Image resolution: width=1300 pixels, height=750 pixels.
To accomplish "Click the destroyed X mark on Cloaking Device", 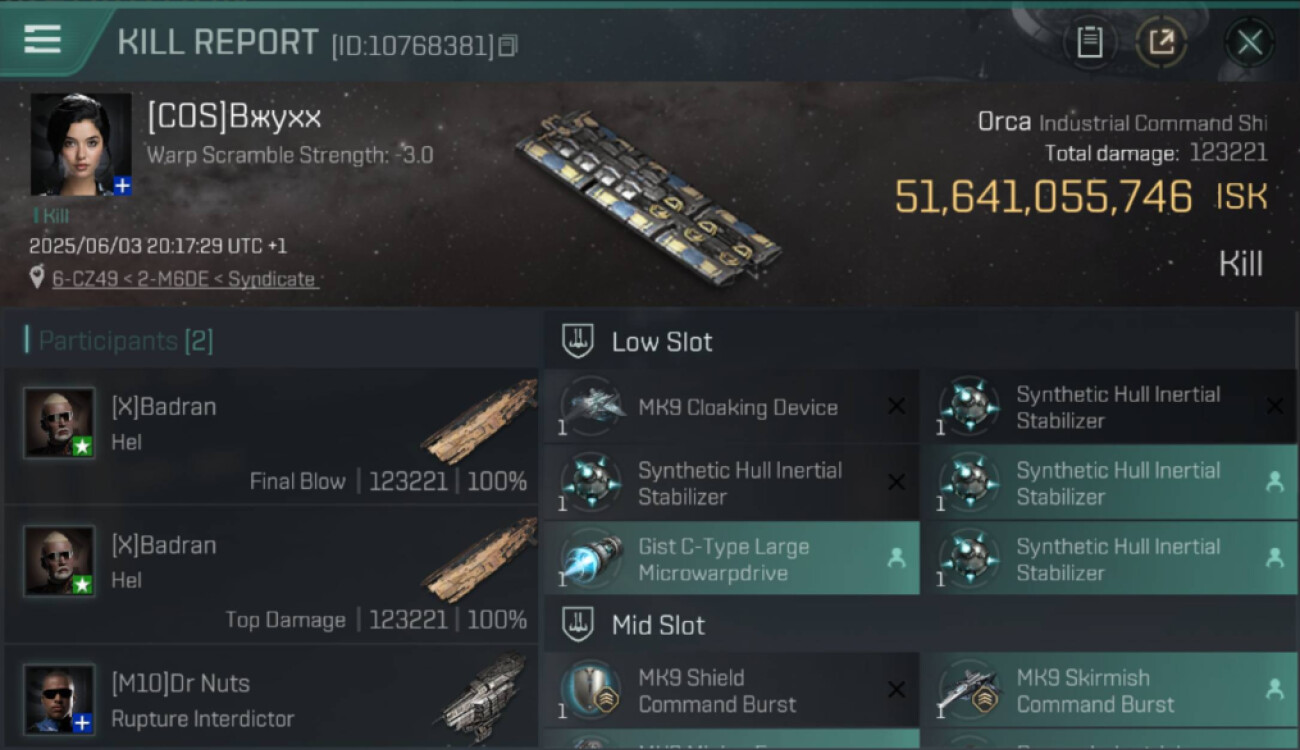I will coord(896,406).
